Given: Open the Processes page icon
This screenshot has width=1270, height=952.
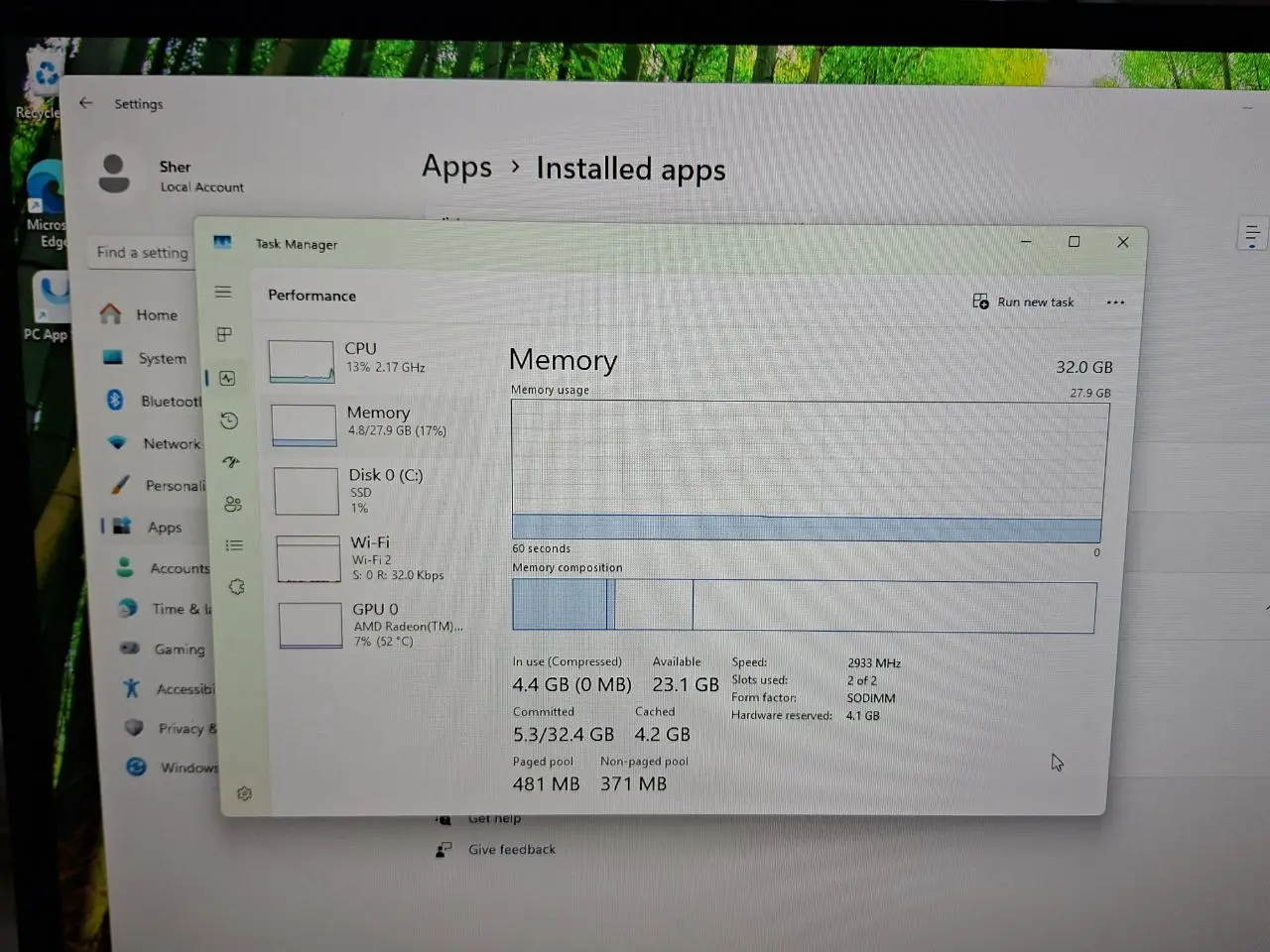Looking at the screenshot, I should 224,334.
